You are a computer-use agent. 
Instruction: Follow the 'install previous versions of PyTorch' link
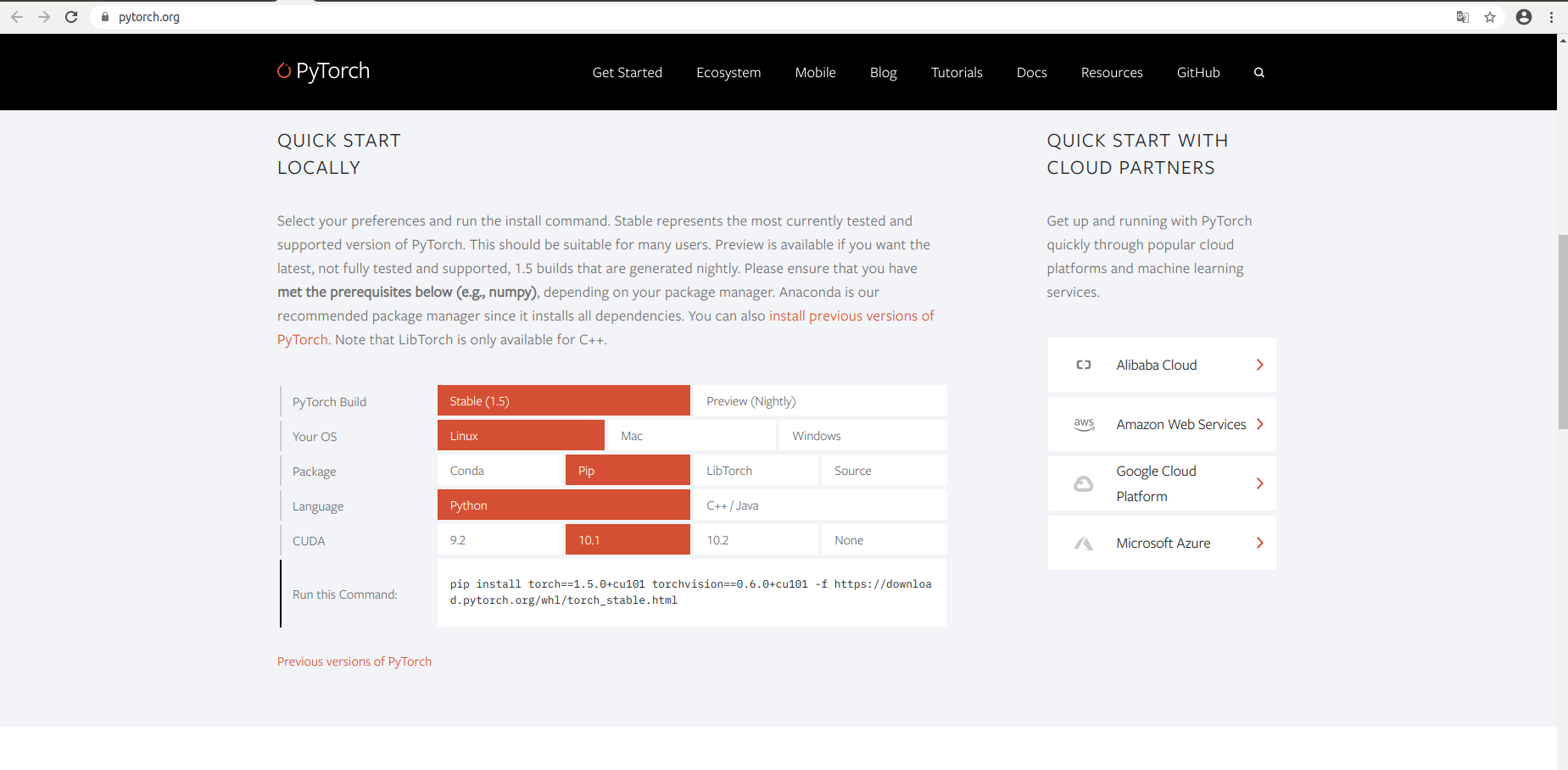[851, 315]
